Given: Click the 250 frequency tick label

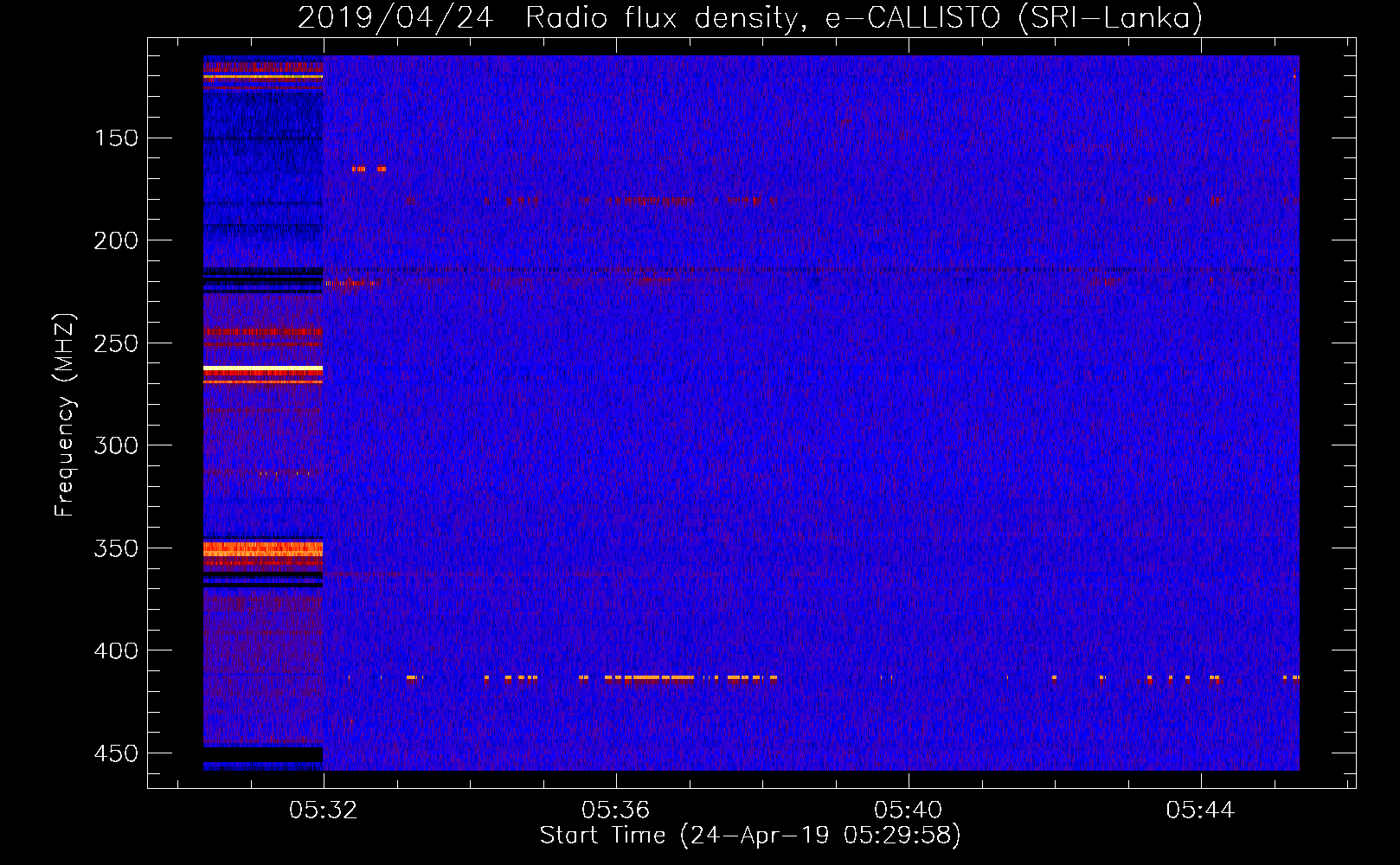Looking at the screenshot, I should point(116,343).
